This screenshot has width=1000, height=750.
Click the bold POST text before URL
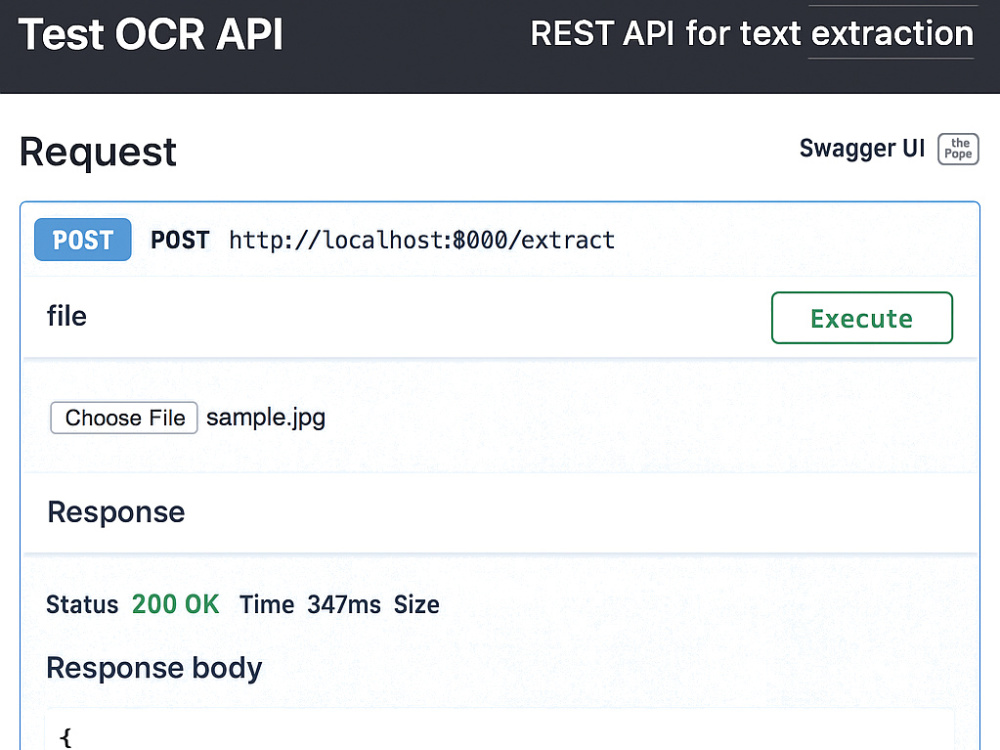(x=180, y=240)
